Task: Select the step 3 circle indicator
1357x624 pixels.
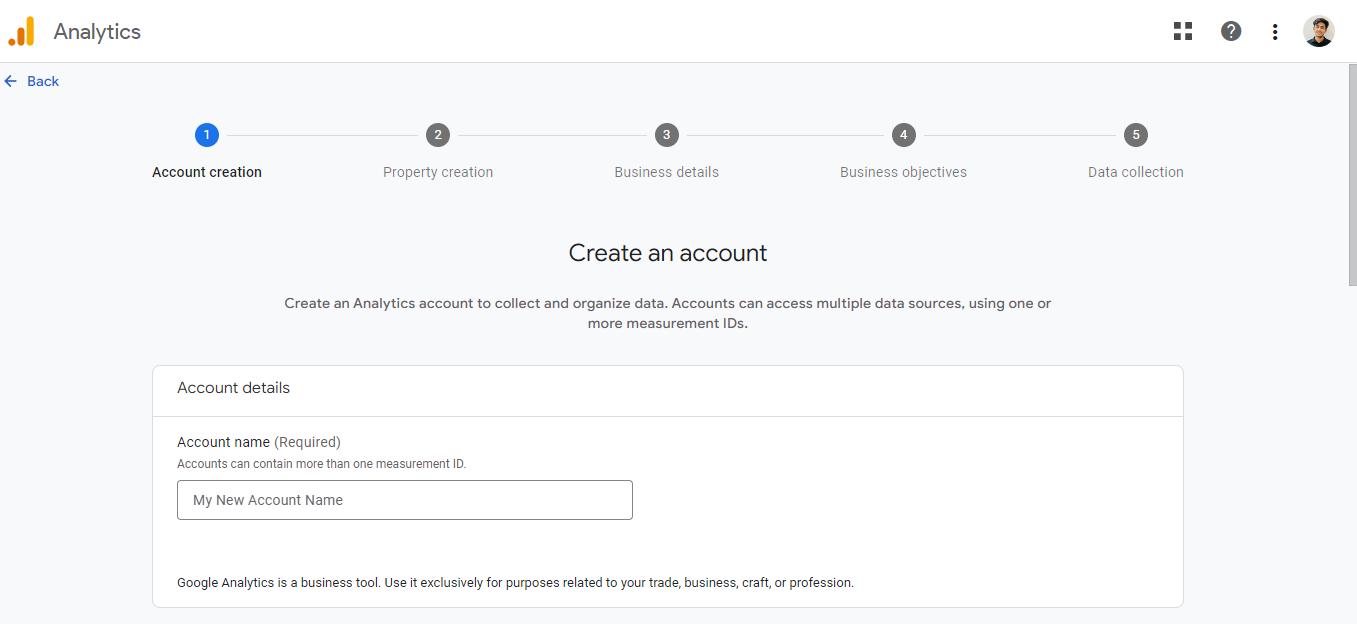Action: click(666, 135)
